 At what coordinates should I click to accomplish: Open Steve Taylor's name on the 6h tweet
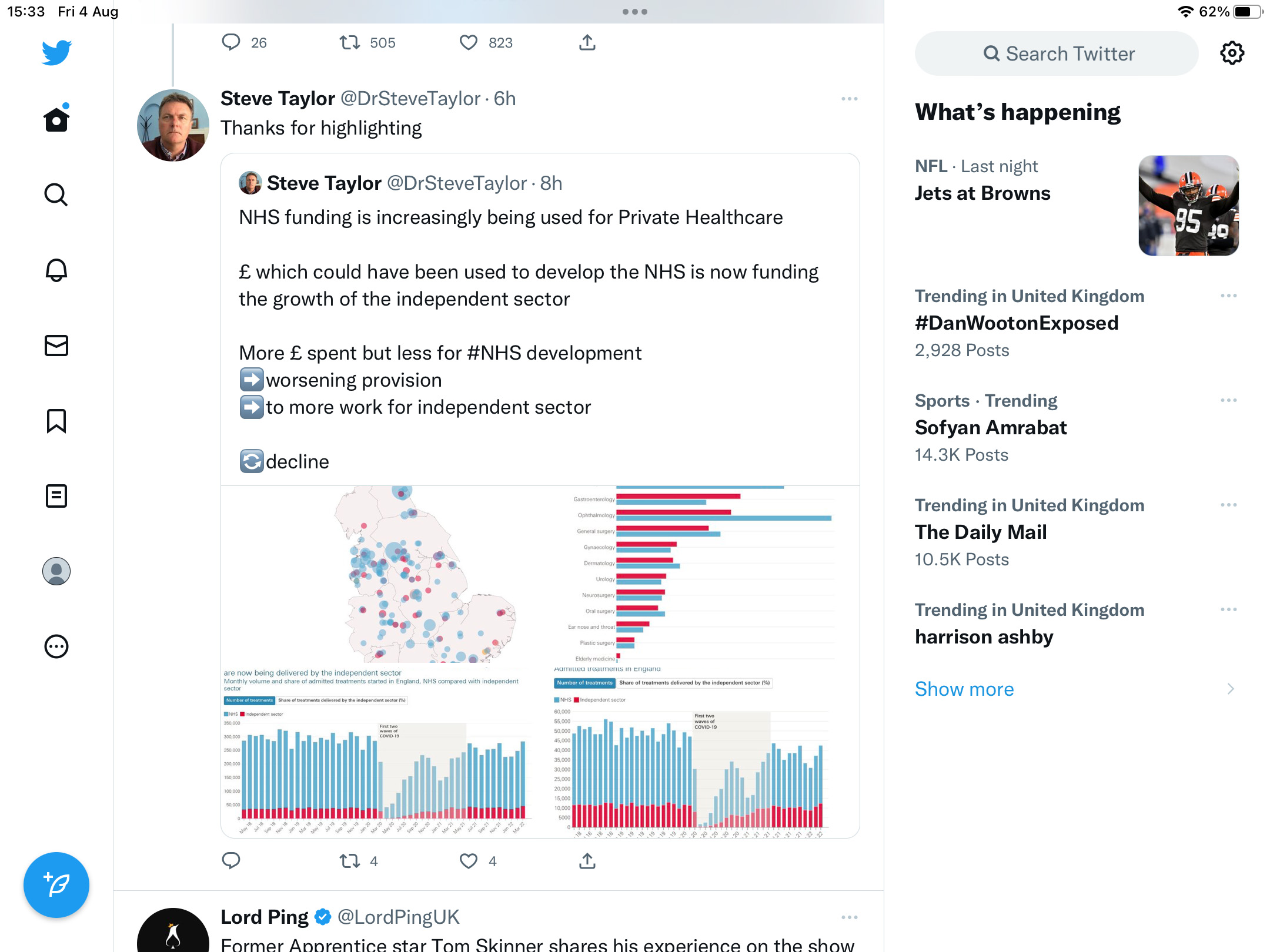point(278,99)
